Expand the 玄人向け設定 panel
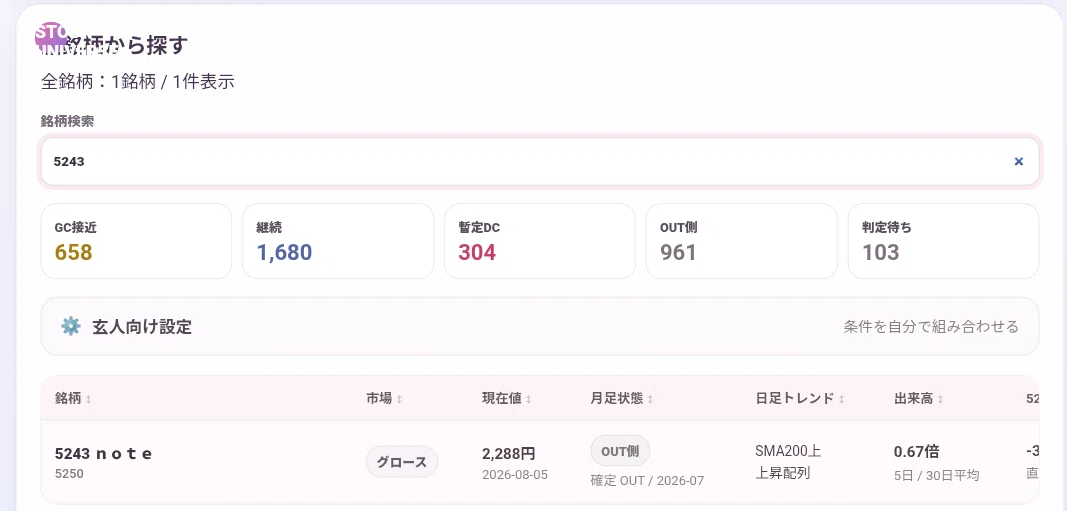Viewport: 1067px width, 511px height. (540, 327)
